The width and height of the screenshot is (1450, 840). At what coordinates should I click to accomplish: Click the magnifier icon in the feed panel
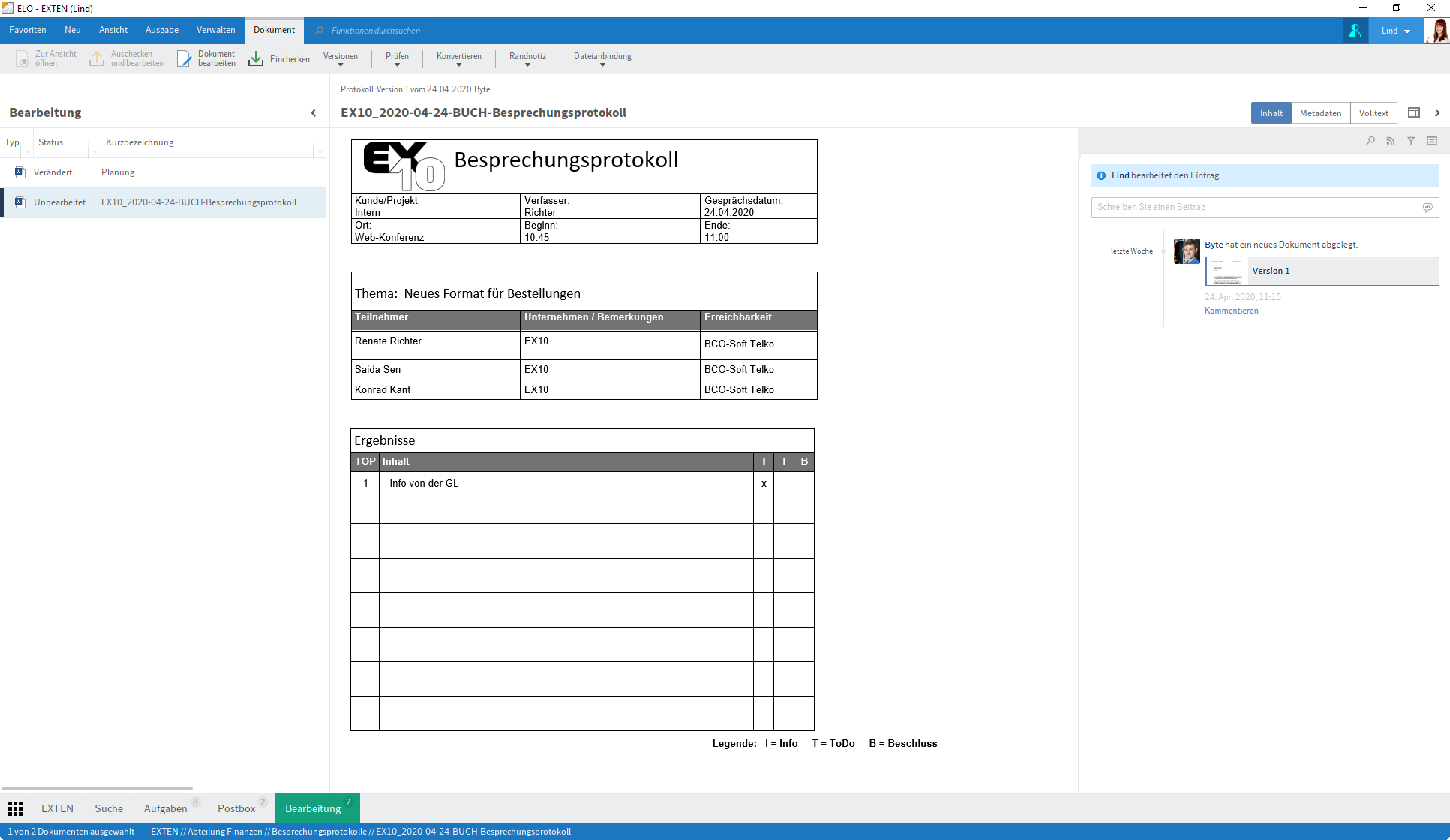[x=1370, y=140]
